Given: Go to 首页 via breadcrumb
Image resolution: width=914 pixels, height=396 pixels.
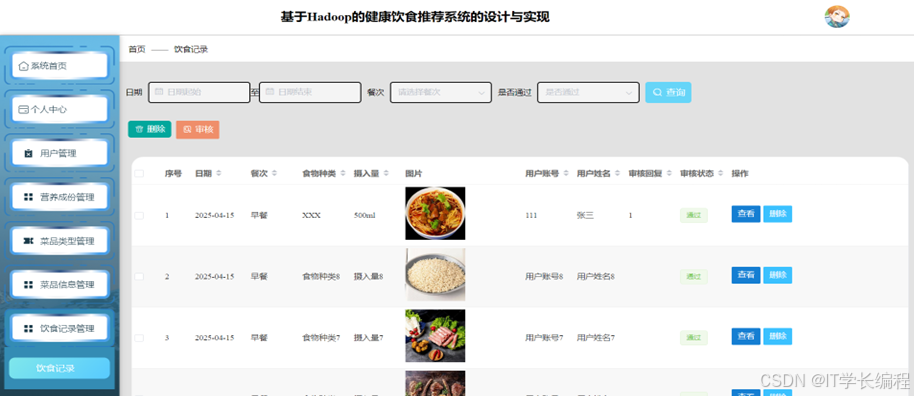Looking at the screenshot, I should coord(137,50).
